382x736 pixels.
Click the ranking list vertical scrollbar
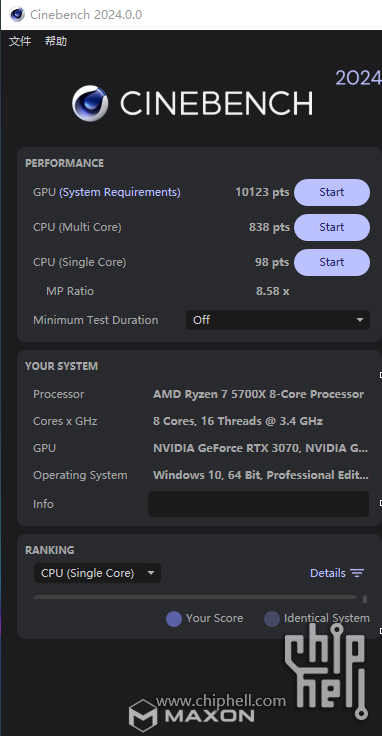365,599
